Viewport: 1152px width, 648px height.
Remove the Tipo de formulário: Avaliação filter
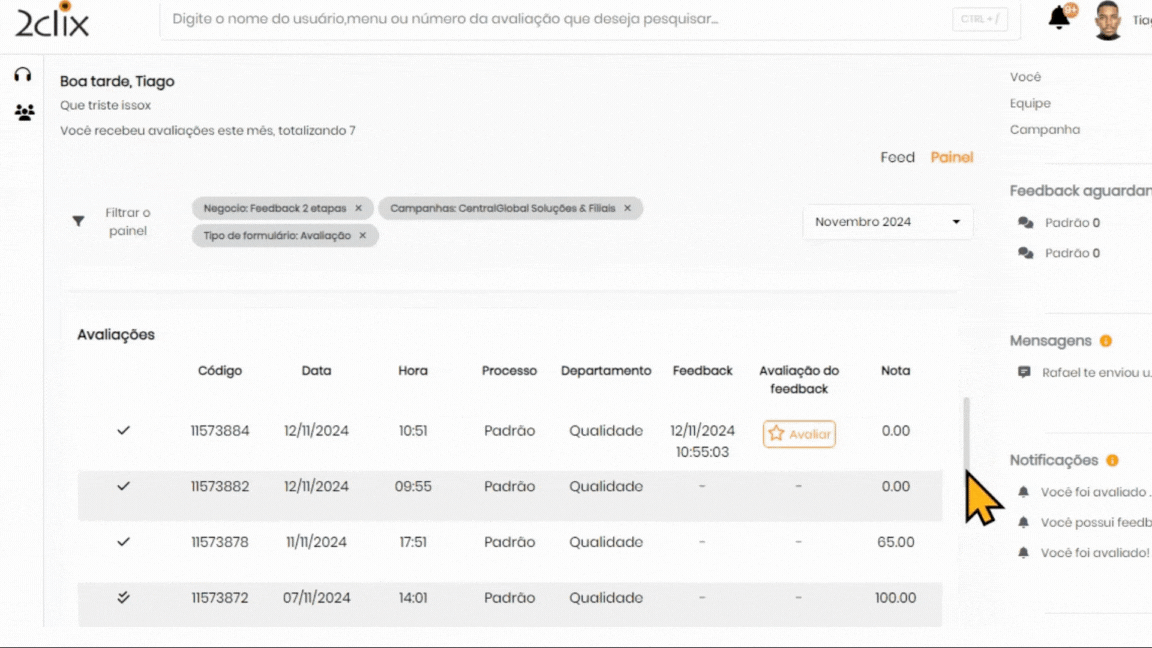363,235
